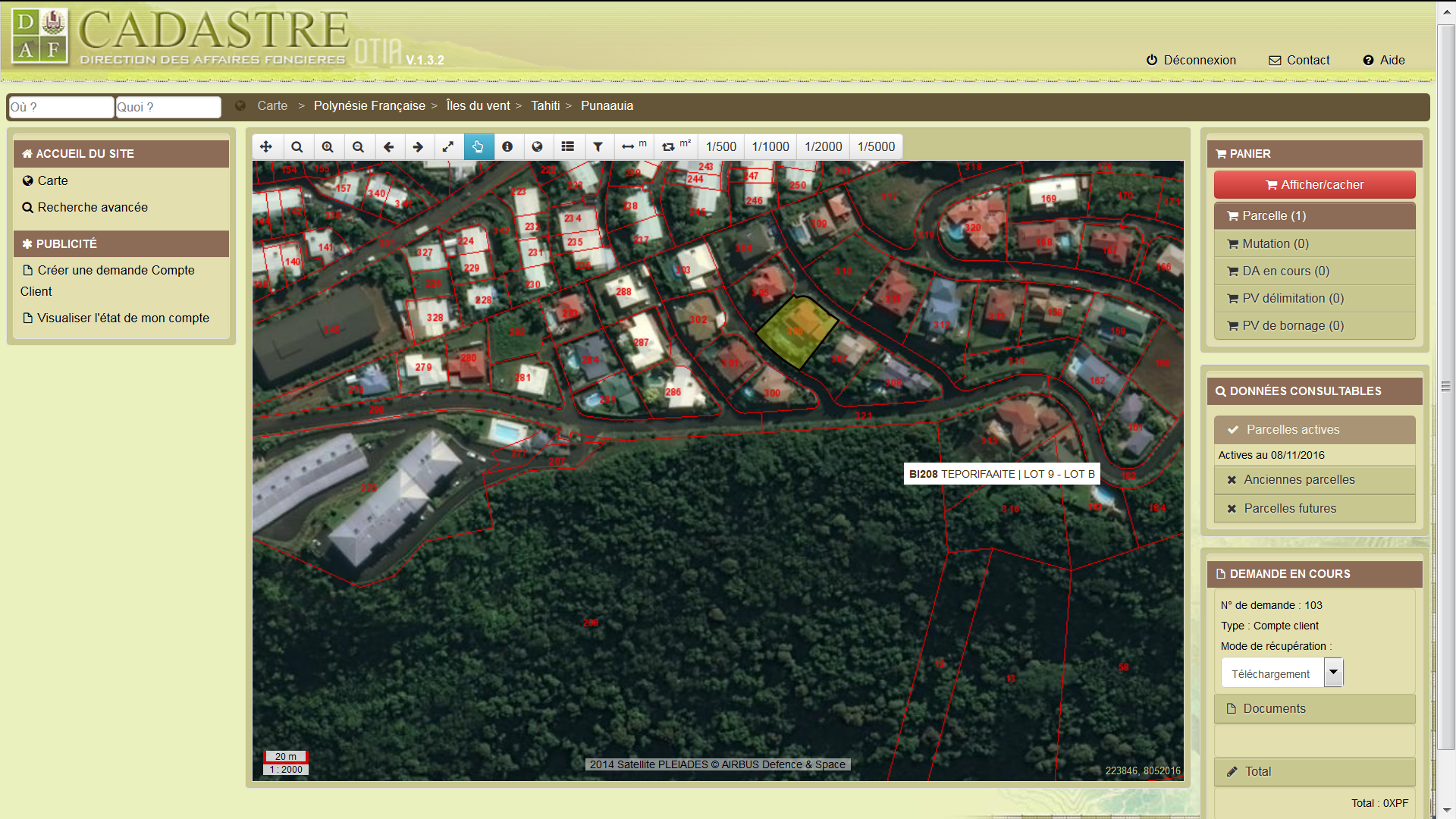Click the zoom out magnifier icon
Image resolution: width=1456 pixels, height=819 pixels.
tap(358, 146)
